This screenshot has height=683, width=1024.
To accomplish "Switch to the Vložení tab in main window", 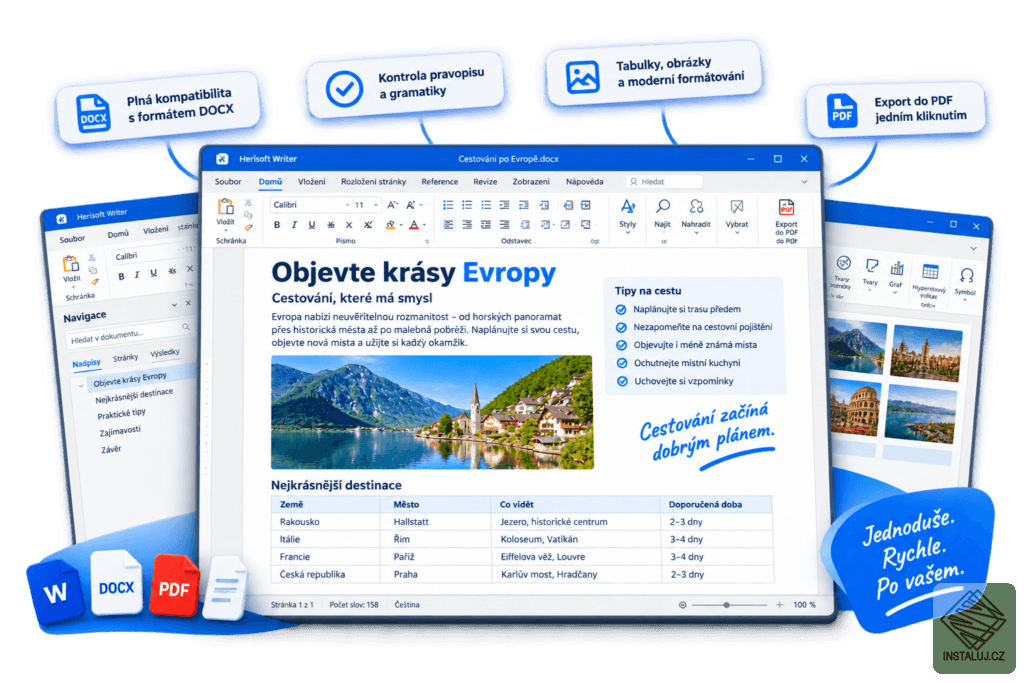I will pyautogui.click(x=312, y=182).
